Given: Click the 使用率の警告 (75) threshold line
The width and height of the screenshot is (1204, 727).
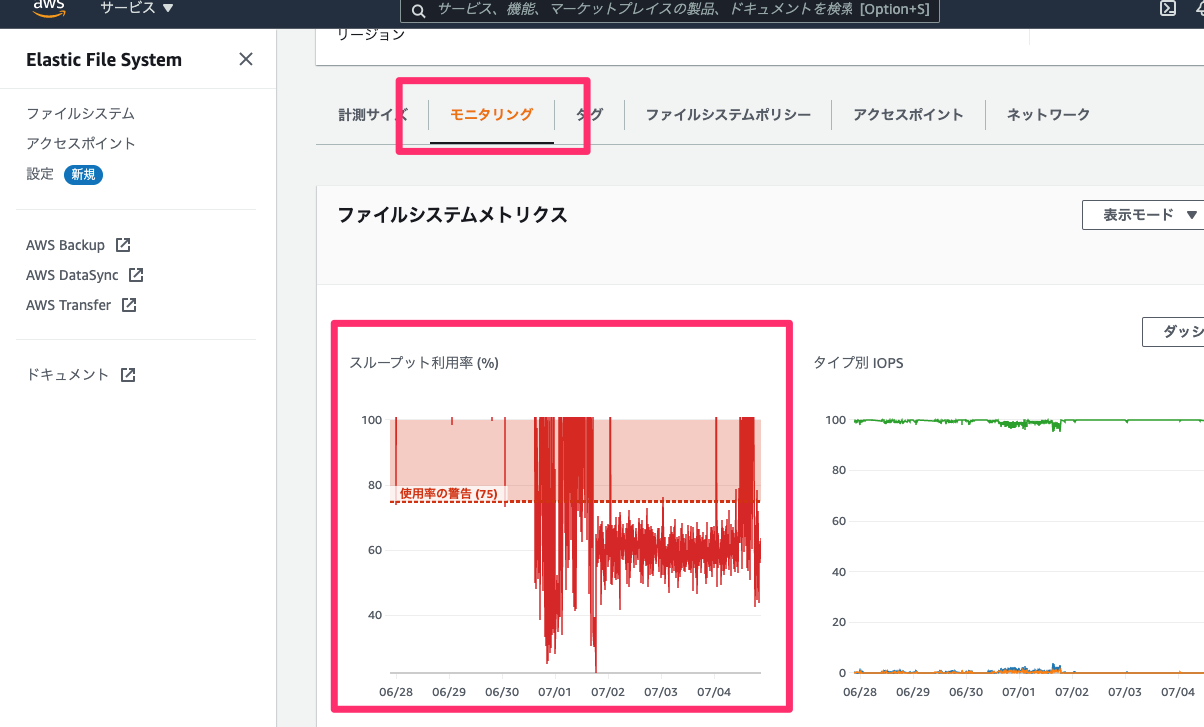Looking at the screenshot, I should pos(447,494).
